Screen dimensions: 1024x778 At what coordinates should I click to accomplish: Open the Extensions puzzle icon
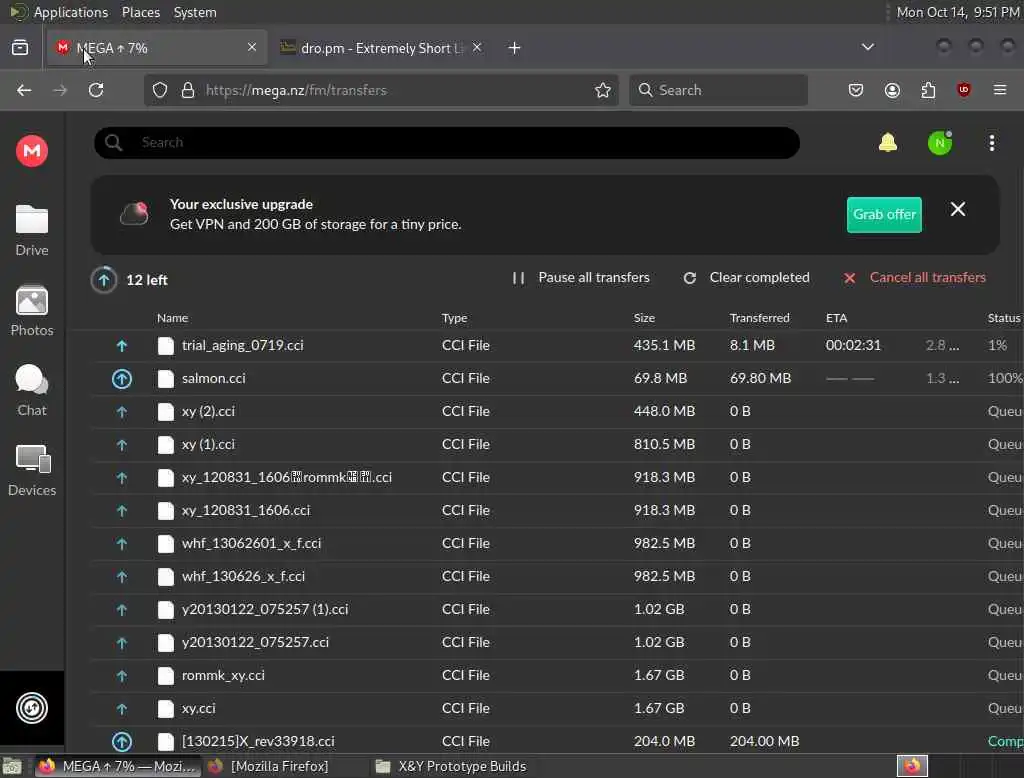[928, 90]
